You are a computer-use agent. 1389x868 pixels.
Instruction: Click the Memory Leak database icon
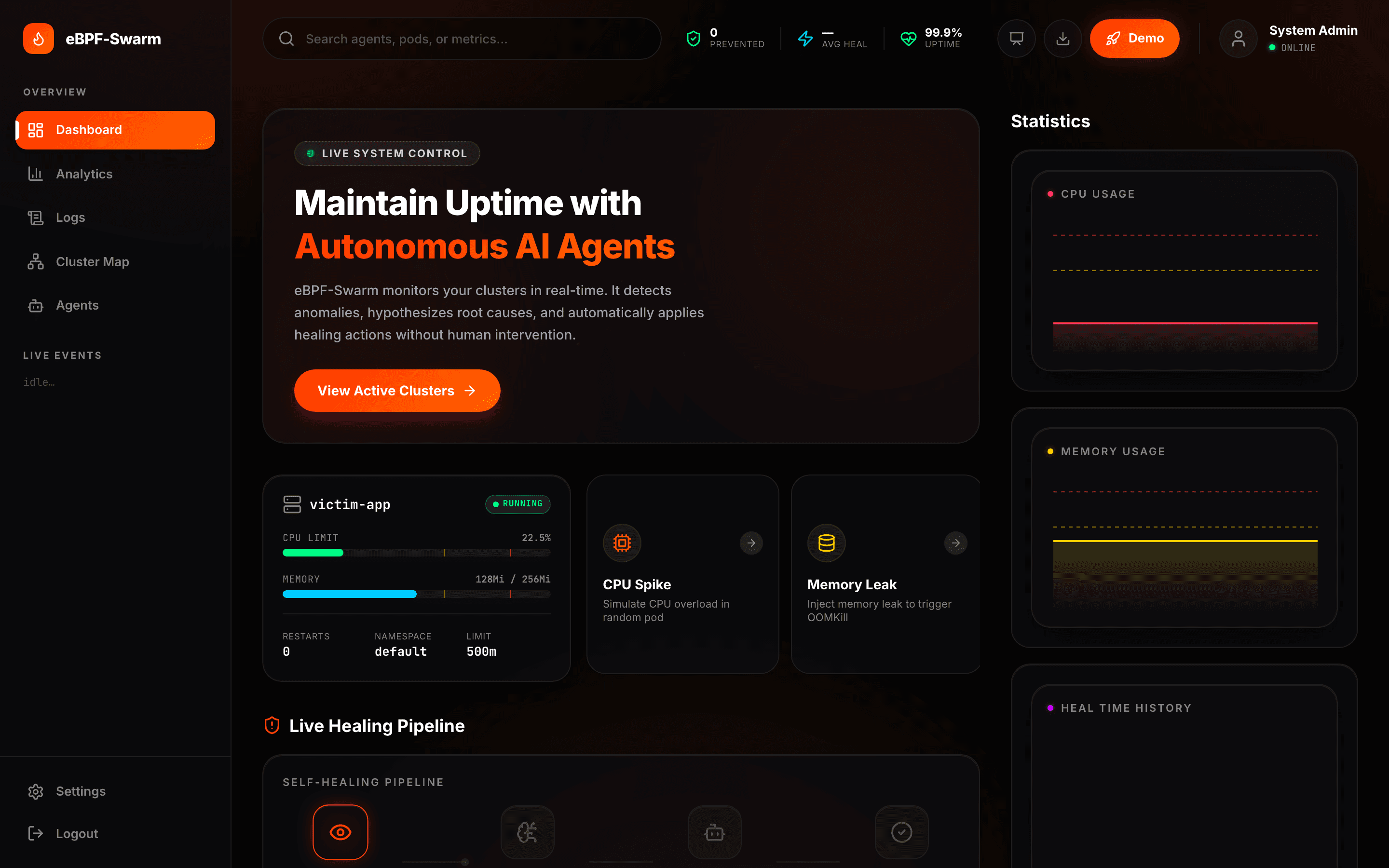(x=827, y=543)
